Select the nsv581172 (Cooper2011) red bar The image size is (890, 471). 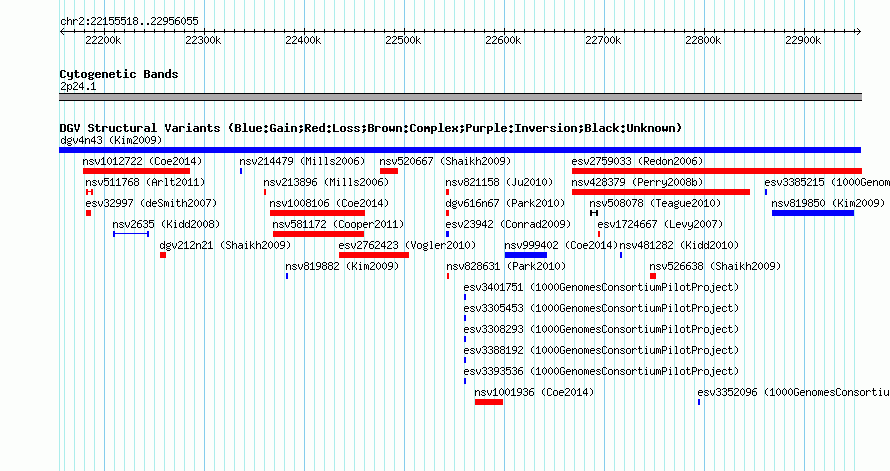click(318, 234)
